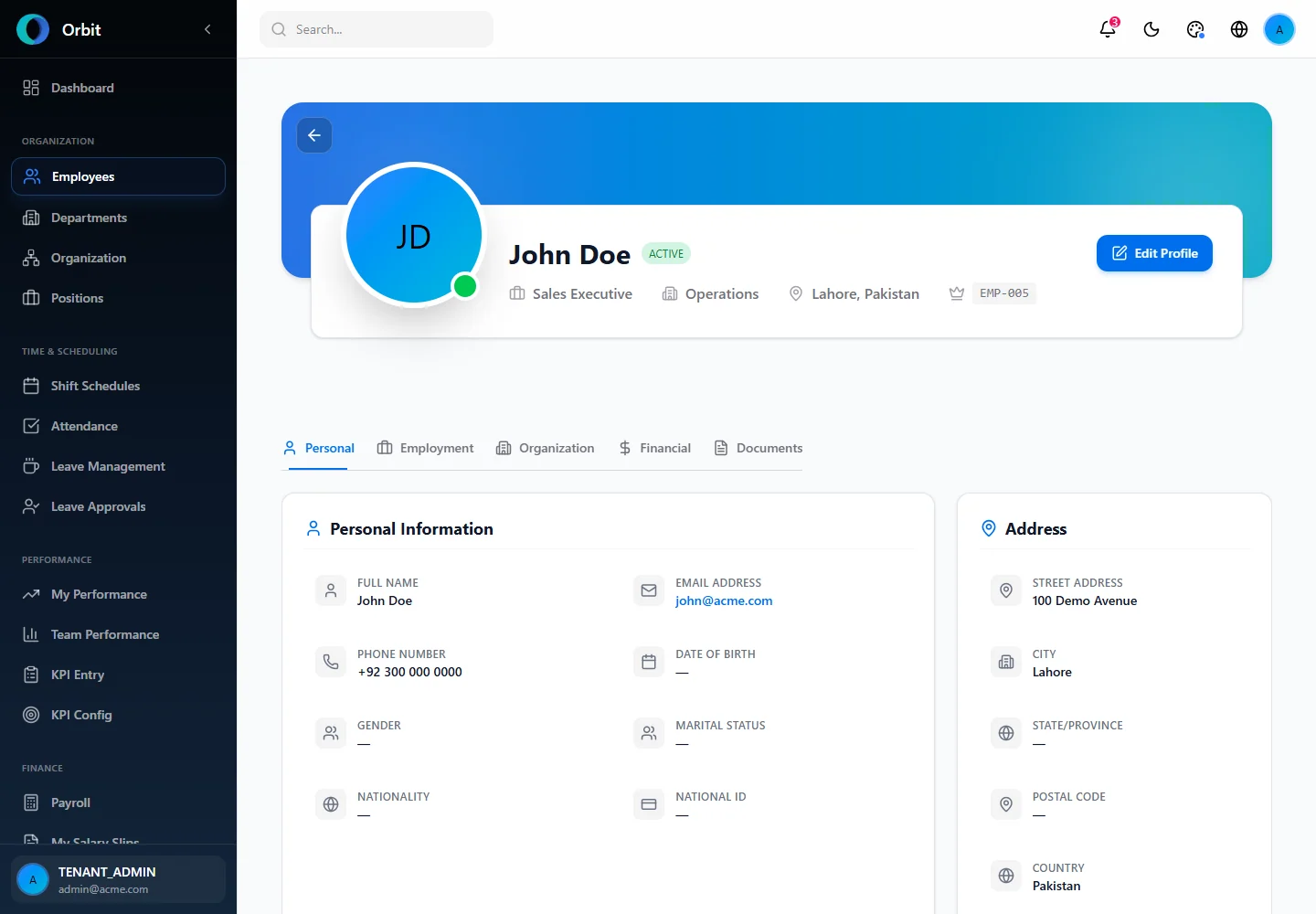Click the building icon by City
Viewport: 1316px width, 914px height.
pos(1006,662)
